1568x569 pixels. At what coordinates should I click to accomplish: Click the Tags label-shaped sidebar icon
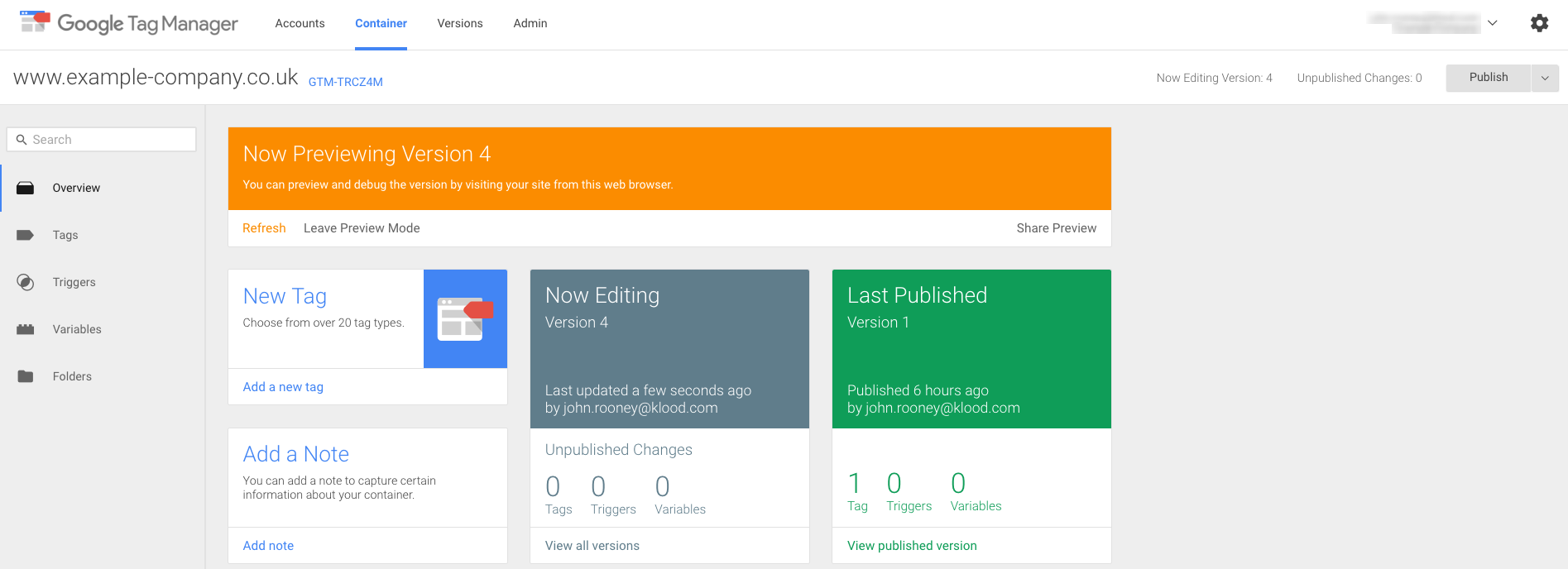coord(26,235)
